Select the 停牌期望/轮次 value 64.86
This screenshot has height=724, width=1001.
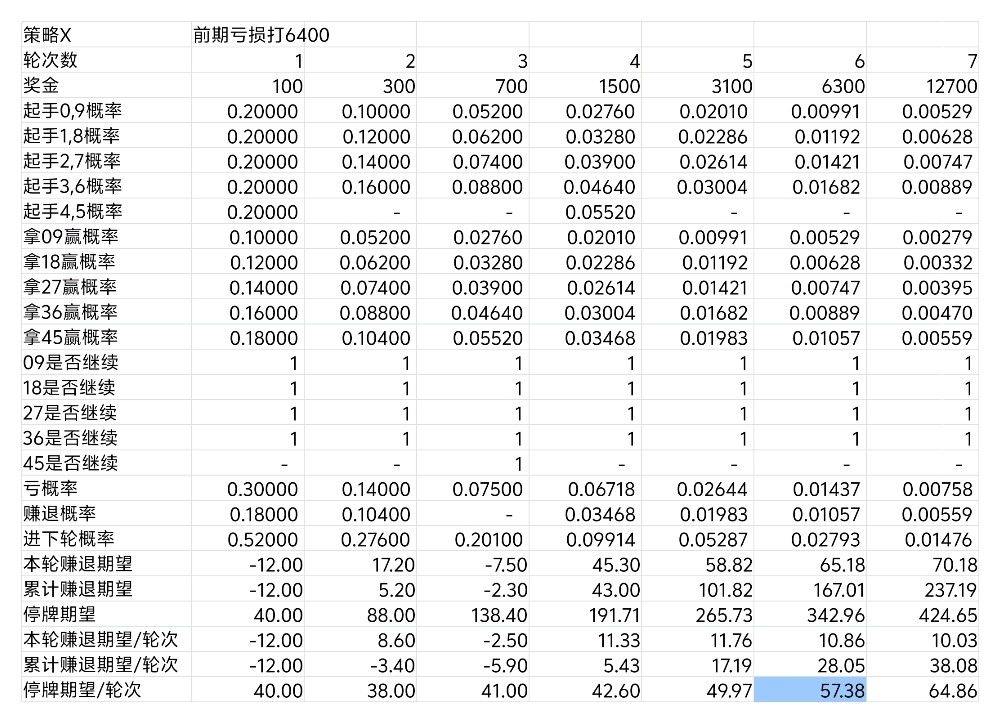click(953, 690)
